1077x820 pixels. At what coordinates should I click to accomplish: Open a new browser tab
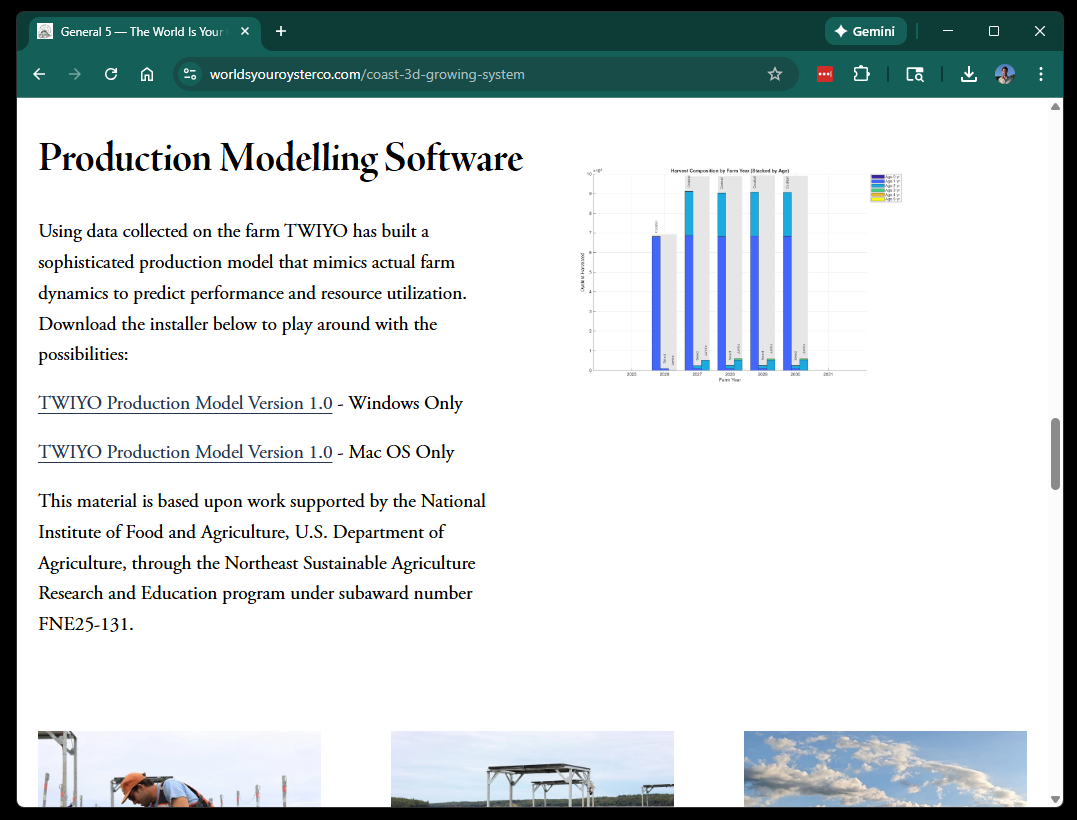281,31
